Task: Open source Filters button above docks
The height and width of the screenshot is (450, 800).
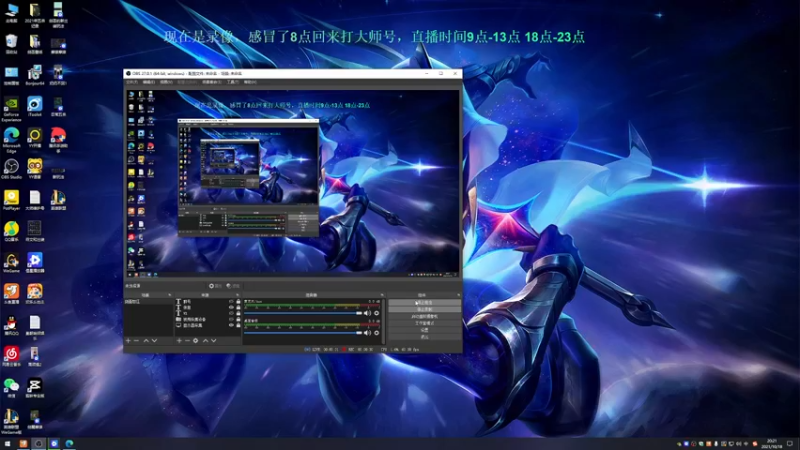Action: [233, 286]
